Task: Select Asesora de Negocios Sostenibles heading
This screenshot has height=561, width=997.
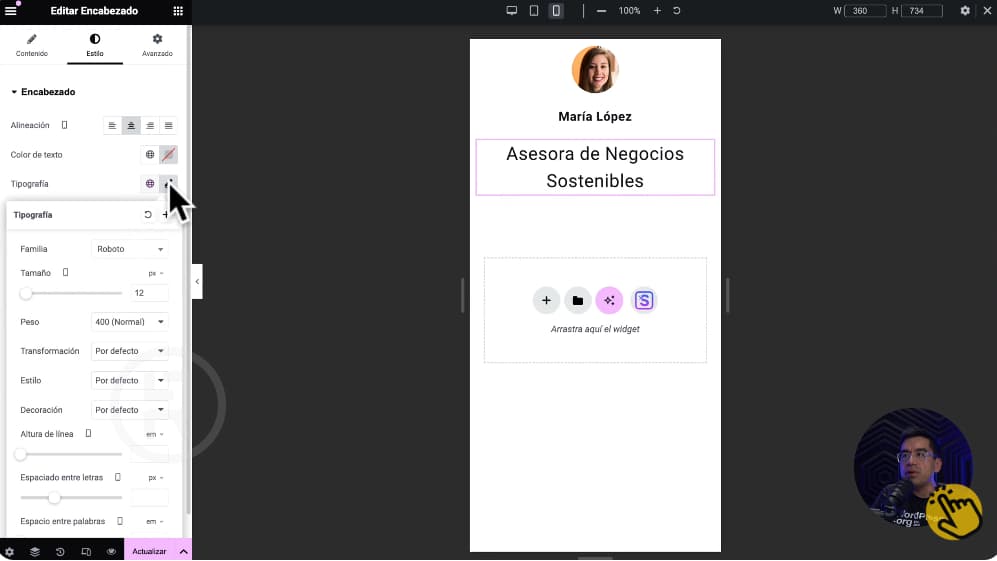Action: point(595,167)
